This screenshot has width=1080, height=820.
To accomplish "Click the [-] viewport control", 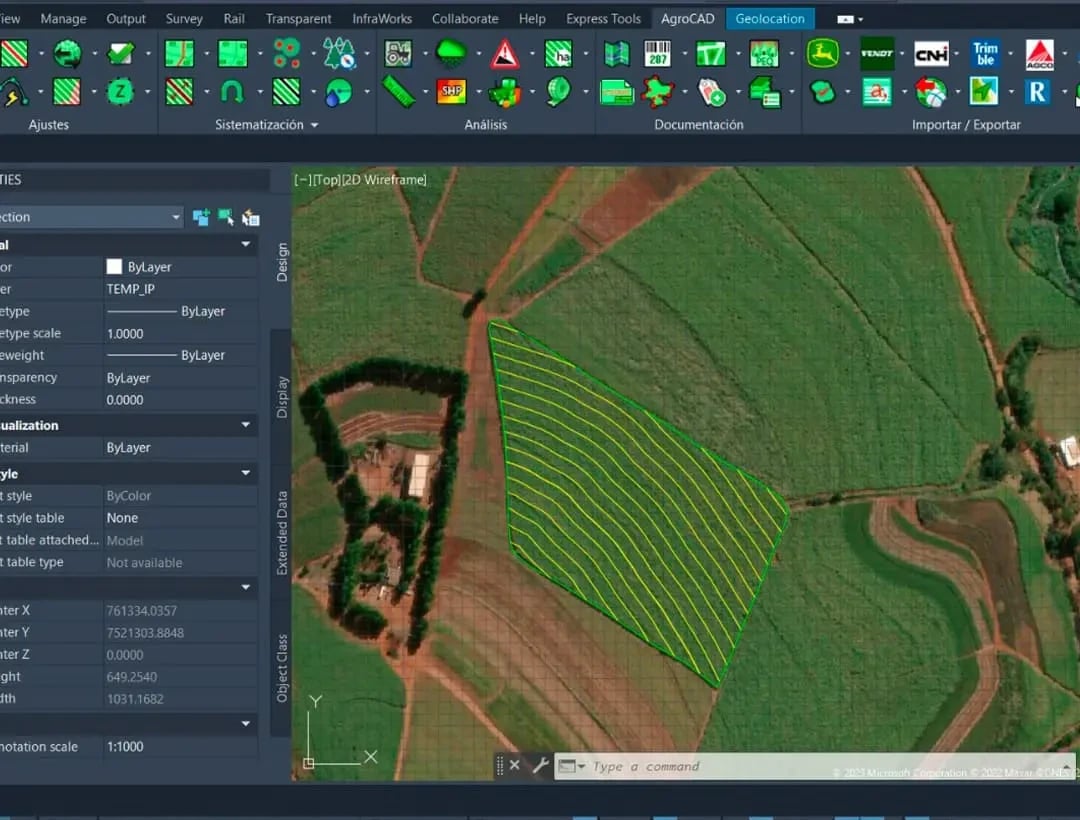I will [303, 180].
